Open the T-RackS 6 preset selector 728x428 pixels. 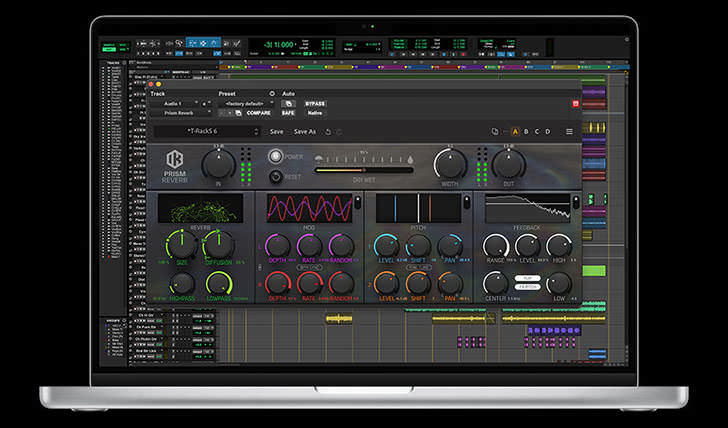coord(206,131)
